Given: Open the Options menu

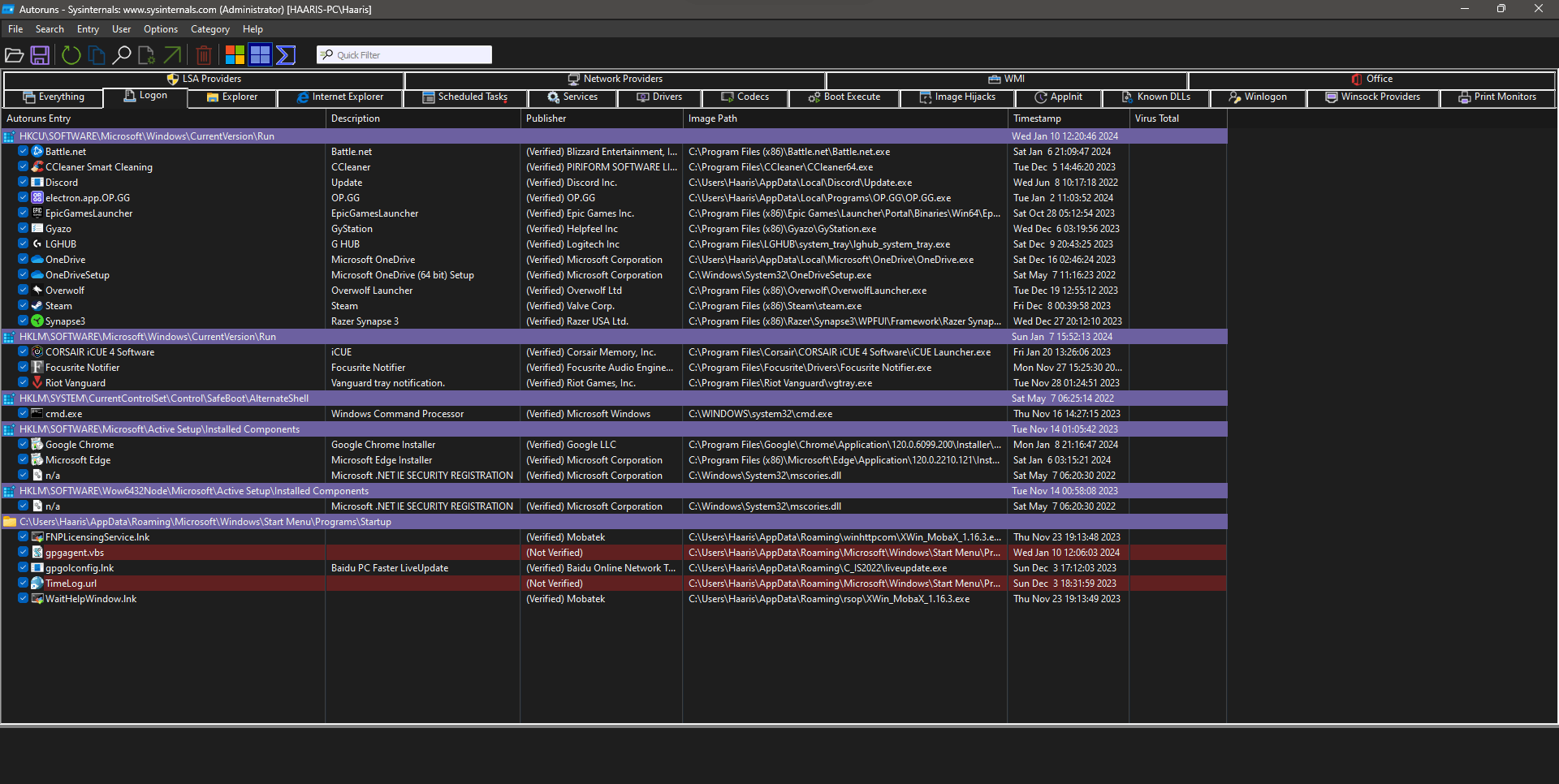Looking at the screenshot, I should click(x=161, y=29).
